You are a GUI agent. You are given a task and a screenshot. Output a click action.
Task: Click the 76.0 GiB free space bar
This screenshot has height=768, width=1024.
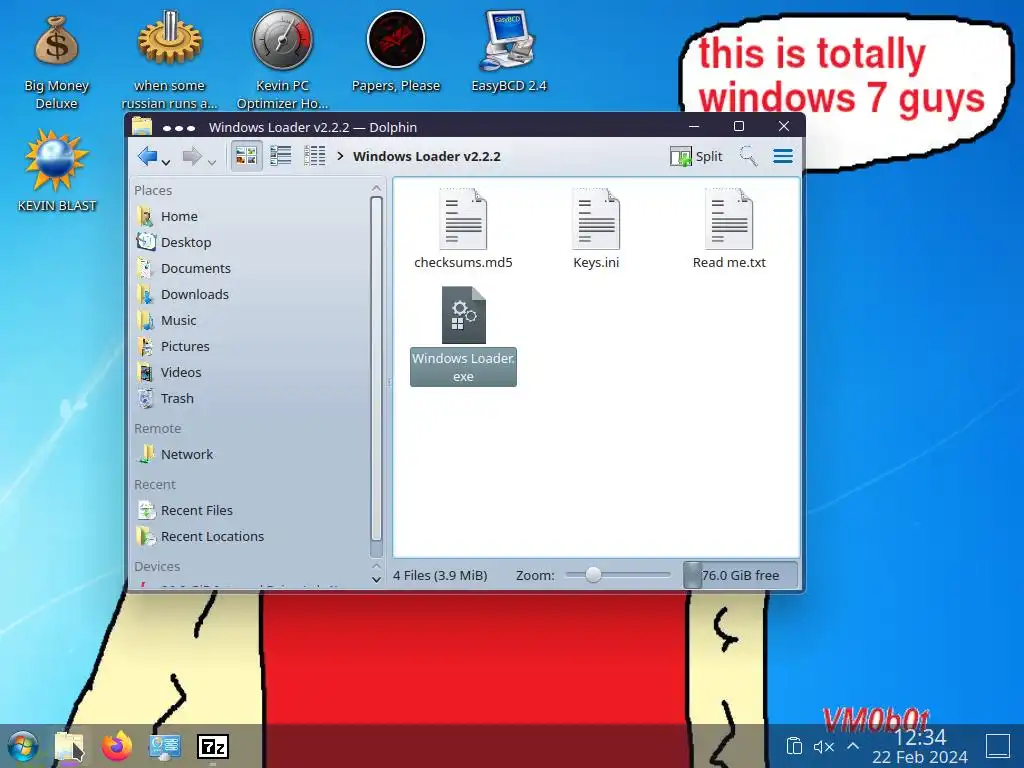[x=740, y=575]
